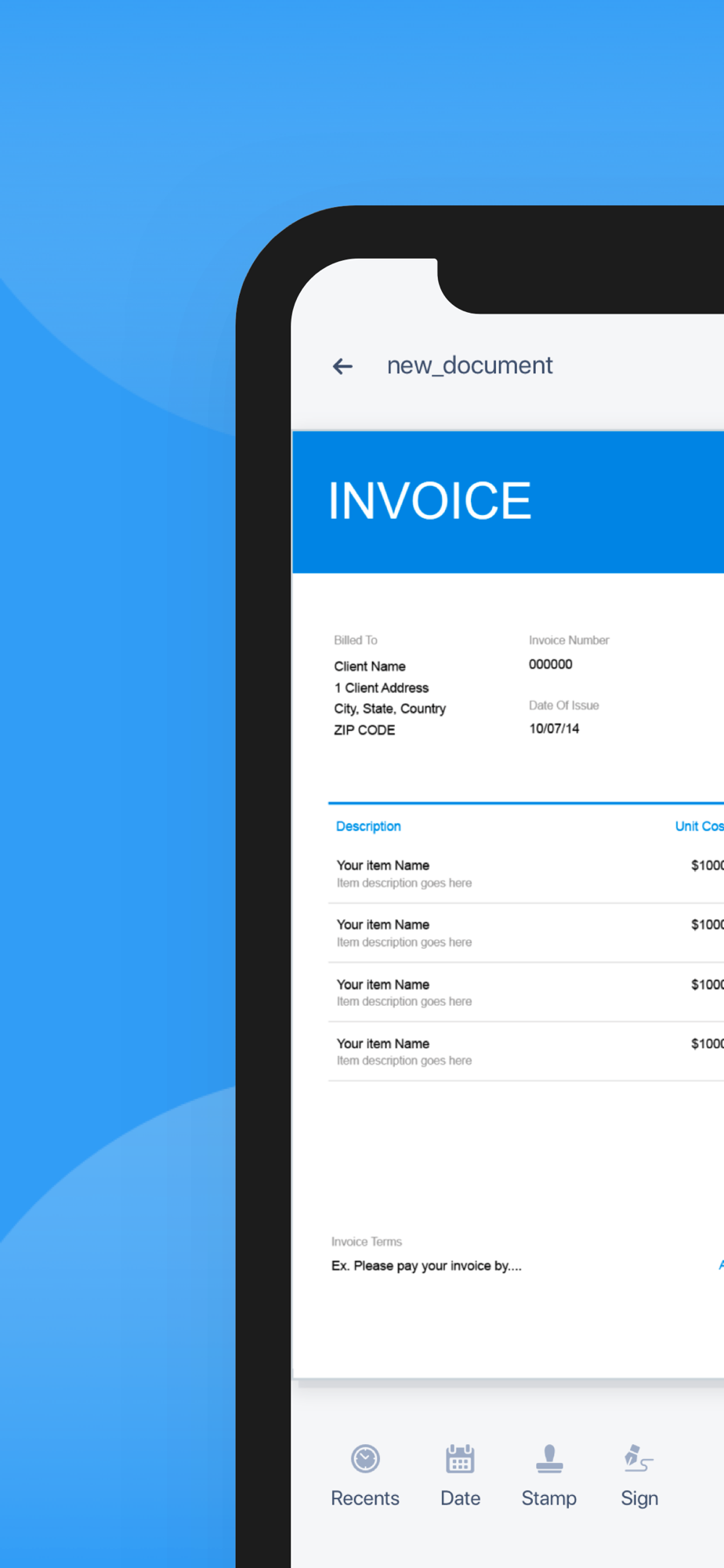The height and width of the screenshot is (1568, 724).
Task: Open the Recents clock icon
Action: pos(365,1458)
